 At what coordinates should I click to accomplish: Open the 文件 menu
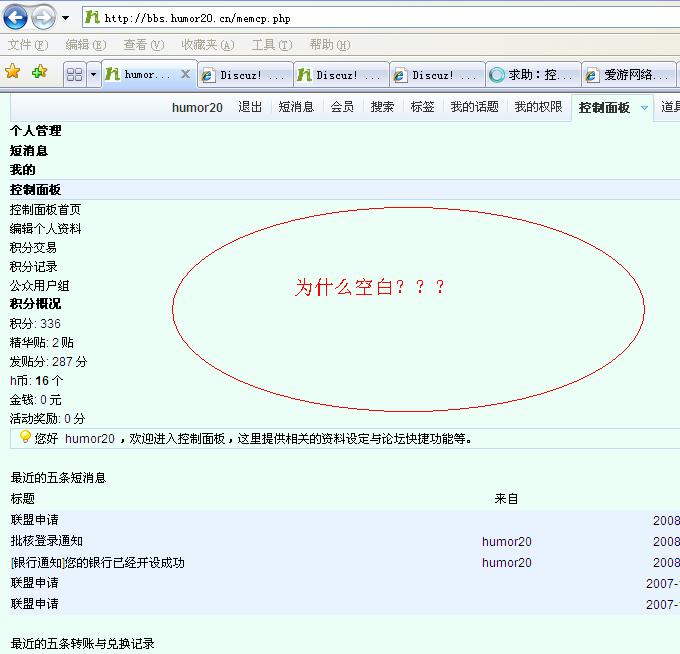(28, 45)
